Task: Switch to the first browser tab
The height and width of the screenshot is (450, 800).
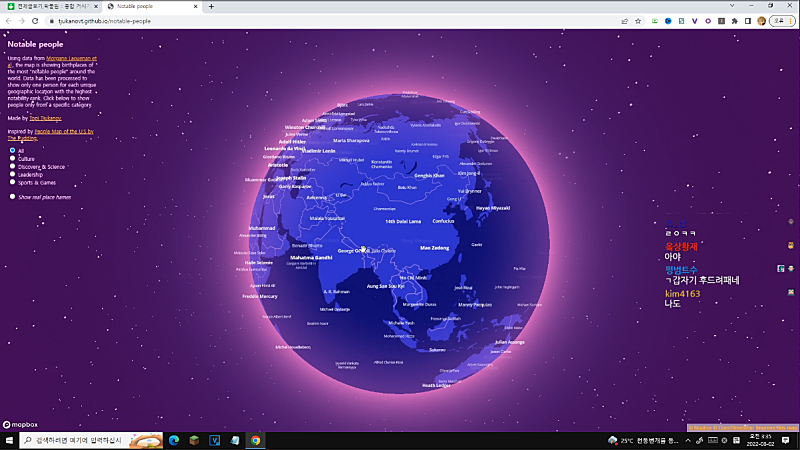Action: point(50,6)
